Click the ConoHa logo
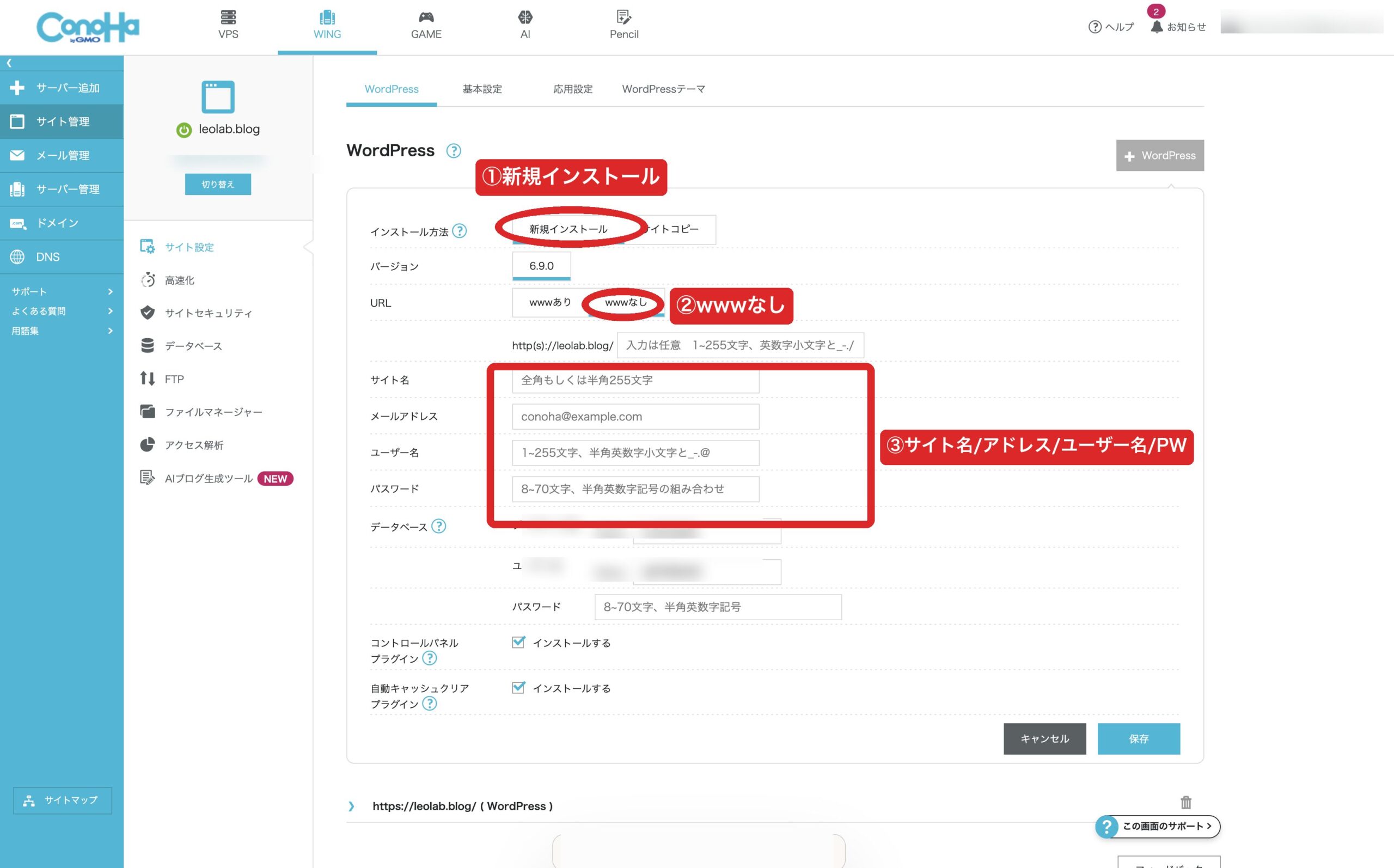Viewport: 1394px width, 868px height. coord(88,27)
